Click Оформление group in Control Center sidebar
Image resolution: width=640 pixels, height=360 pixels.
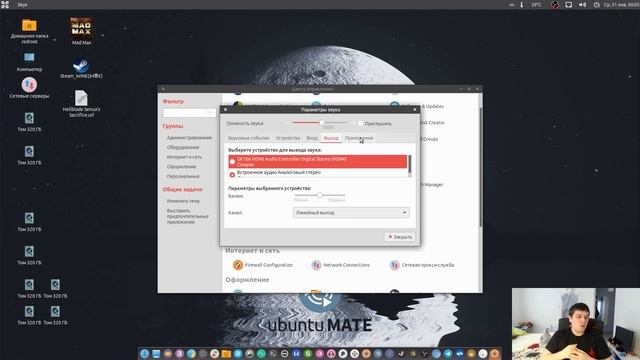pos(181,167)
